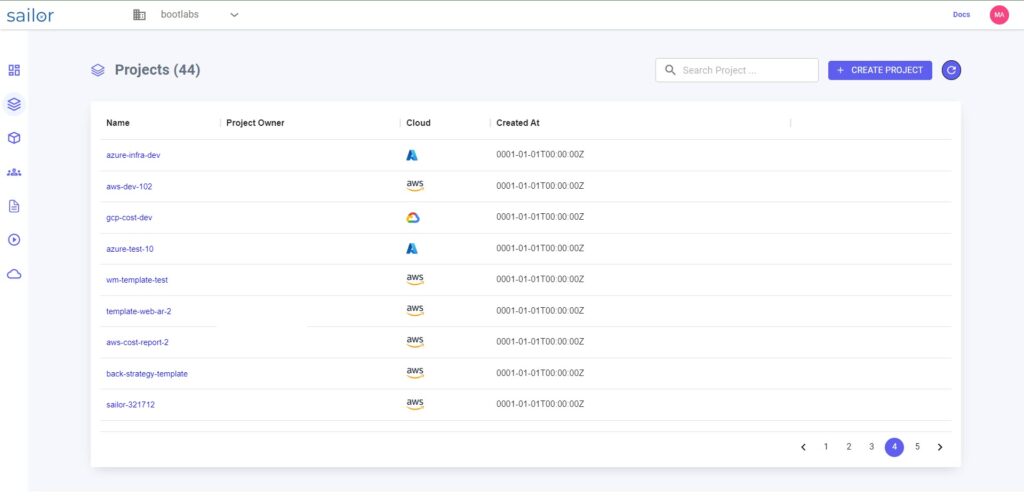
Task: Go to previous page arrow
Action: [803, 447]
